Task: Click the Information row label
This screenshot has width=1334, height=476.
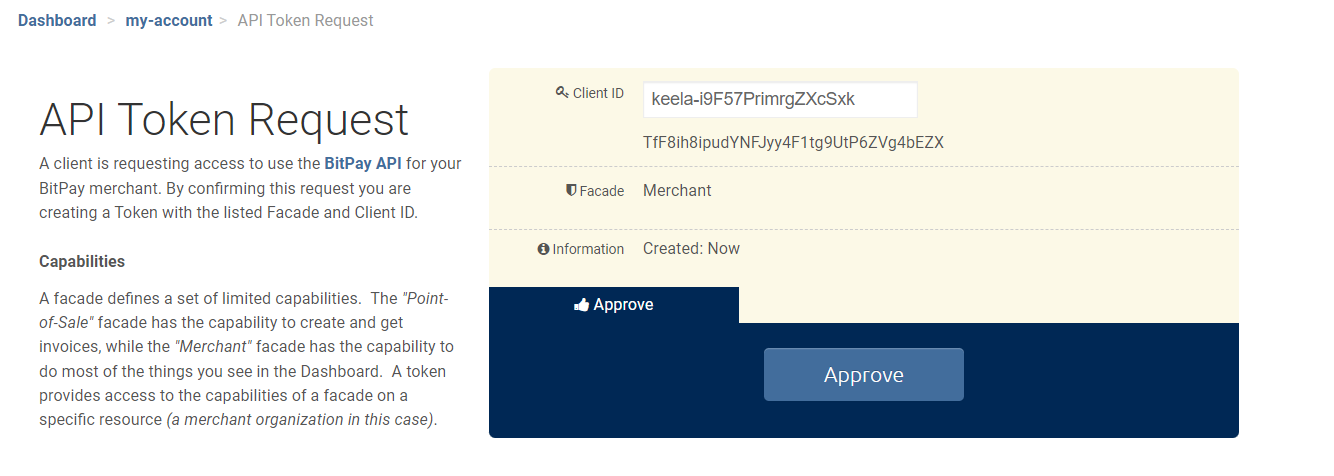Action: pos(588,249)
